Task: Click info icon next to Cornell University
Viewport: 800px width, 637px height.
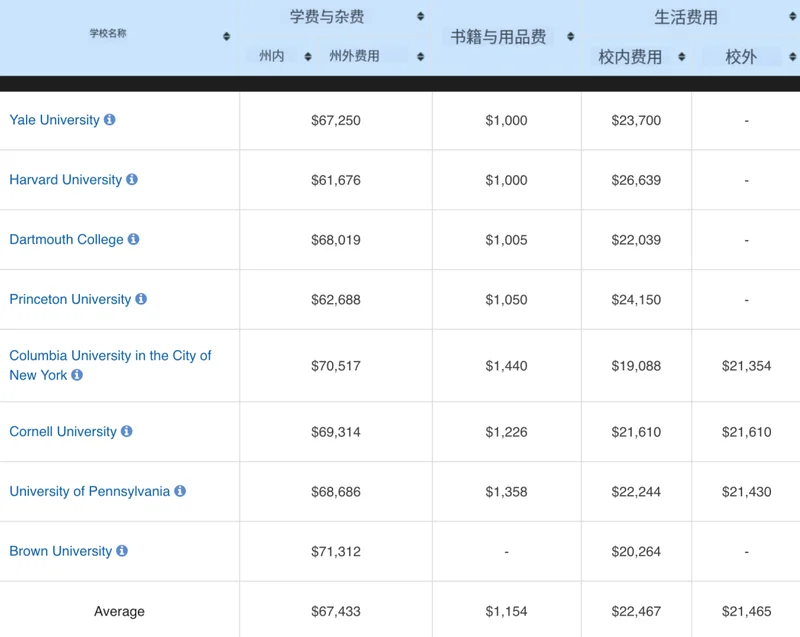Action: coord(127,432)
